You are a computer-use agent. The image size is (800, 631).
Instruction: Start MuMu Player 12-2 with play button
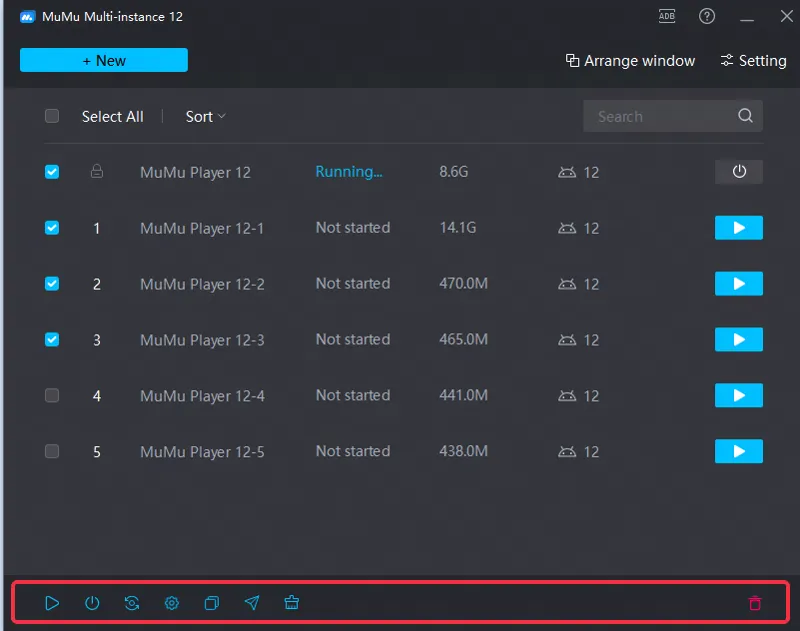point(739,284)
